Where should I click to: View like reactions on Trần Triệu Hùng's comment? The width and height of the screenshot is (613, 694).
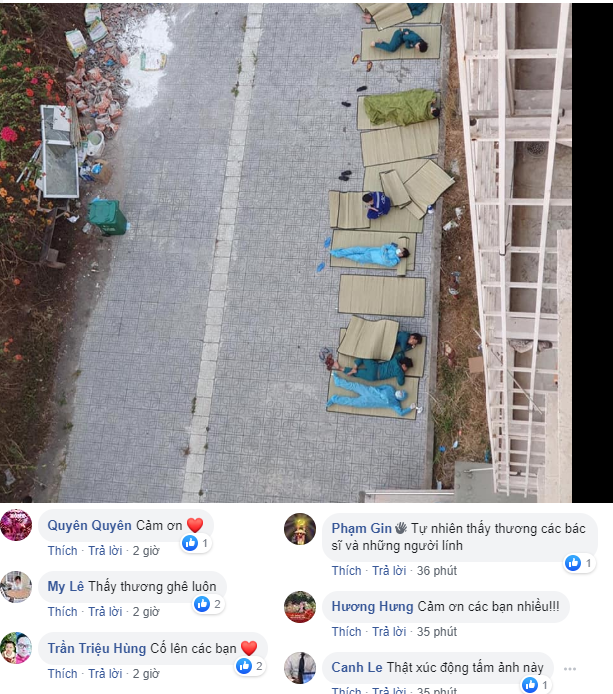251,666
